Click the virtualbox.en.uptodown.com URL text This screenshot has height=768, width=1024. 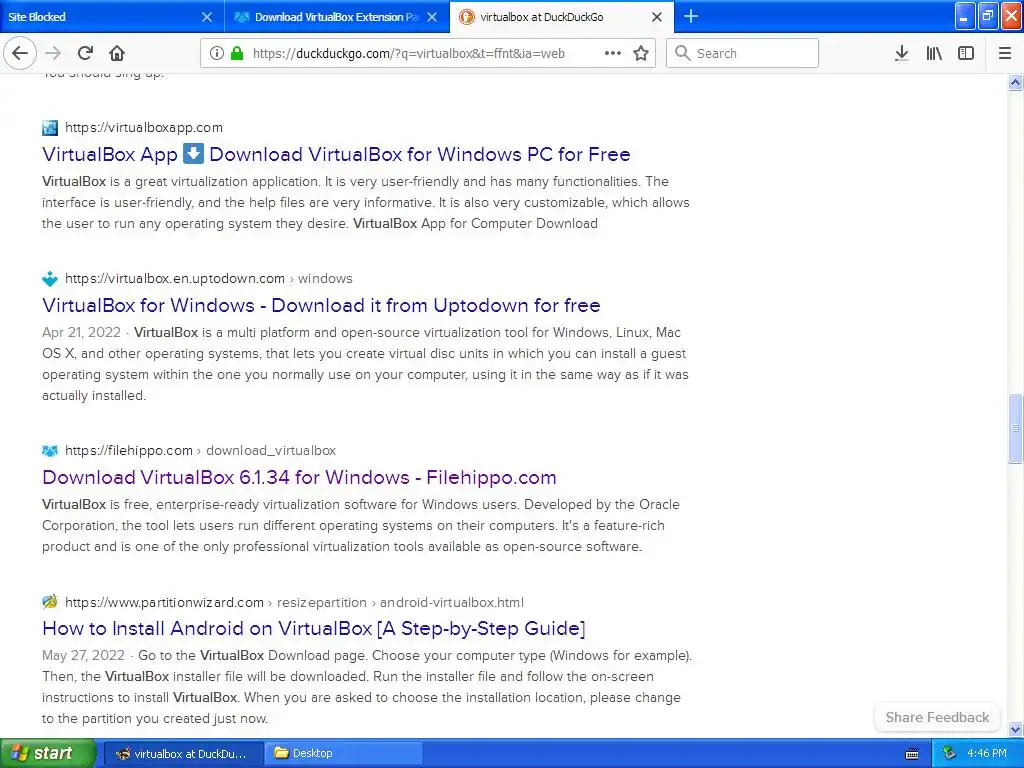(174, 278)
